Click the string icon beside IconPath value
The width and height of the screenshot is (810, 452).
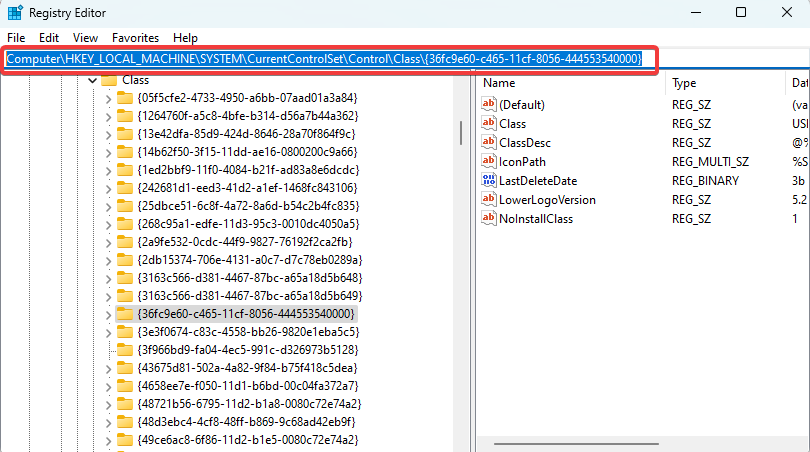(x=488, y=162)
